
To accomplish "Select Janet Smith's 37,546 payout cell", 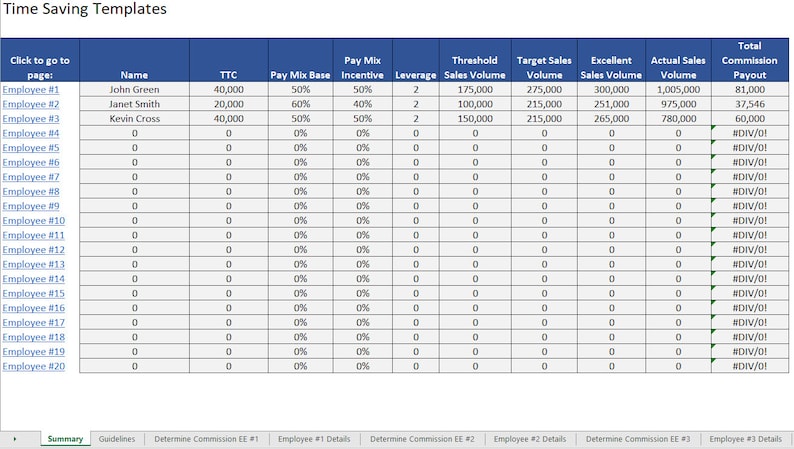I will point(750,104).
